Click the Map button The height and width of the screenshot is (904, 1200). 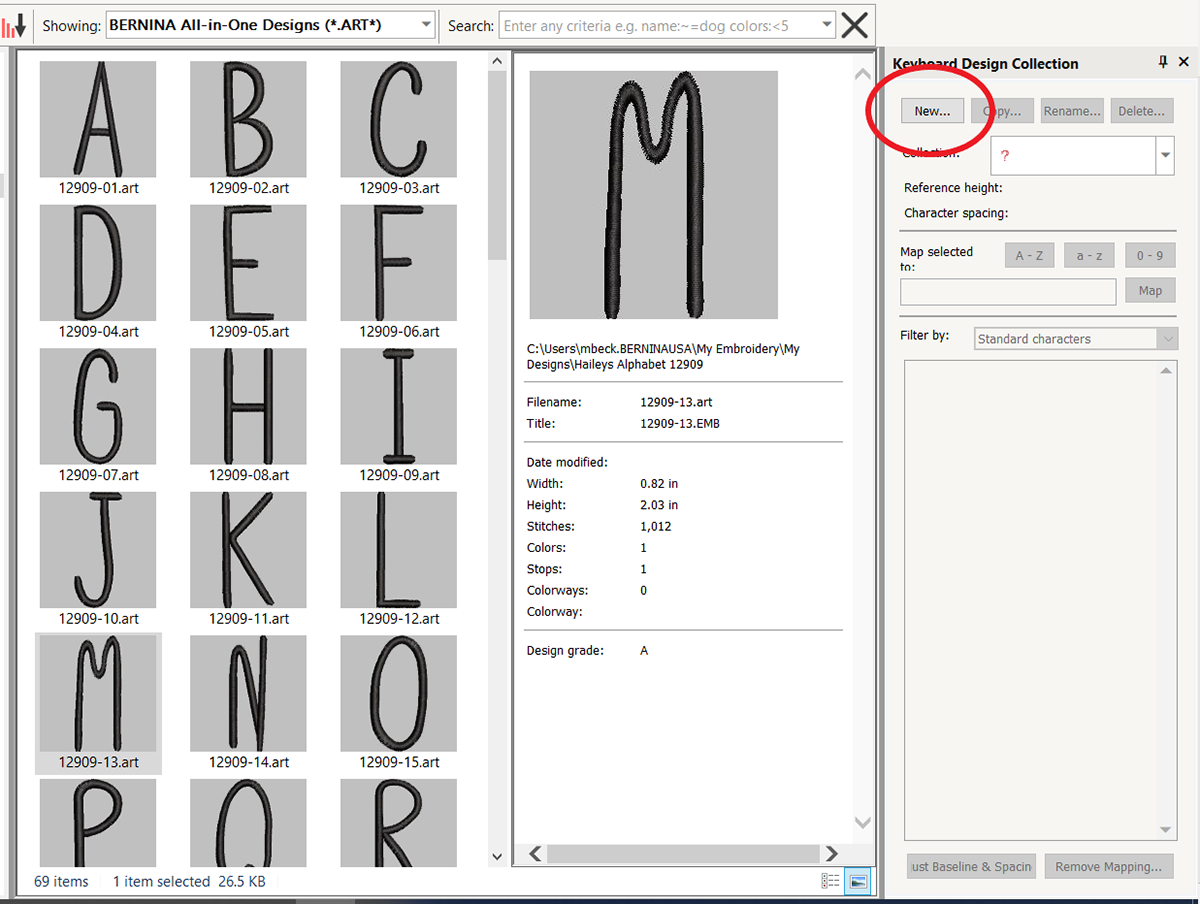point(1149,290)
